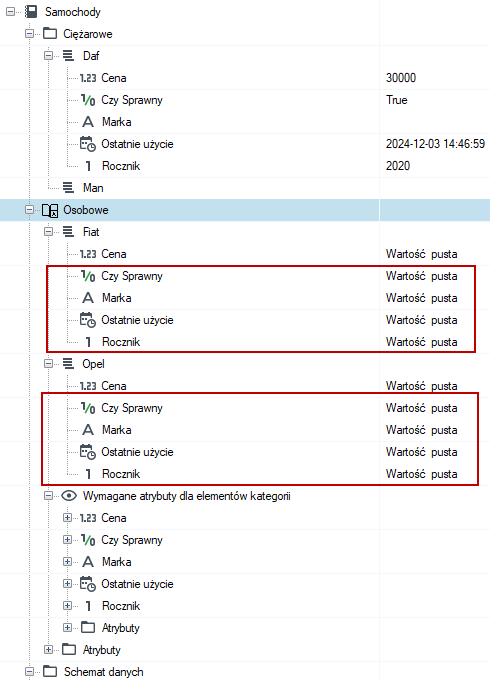This screenshot has height=681, width=490.
Task: Click the Osobowe category book icon
Action: (50, 210)
